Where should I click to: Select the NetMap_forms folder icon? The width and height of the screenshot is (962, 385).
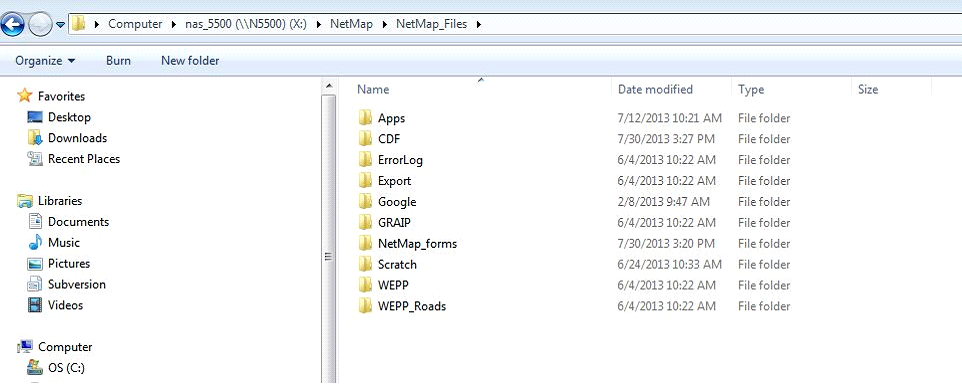tap(366, 243)
